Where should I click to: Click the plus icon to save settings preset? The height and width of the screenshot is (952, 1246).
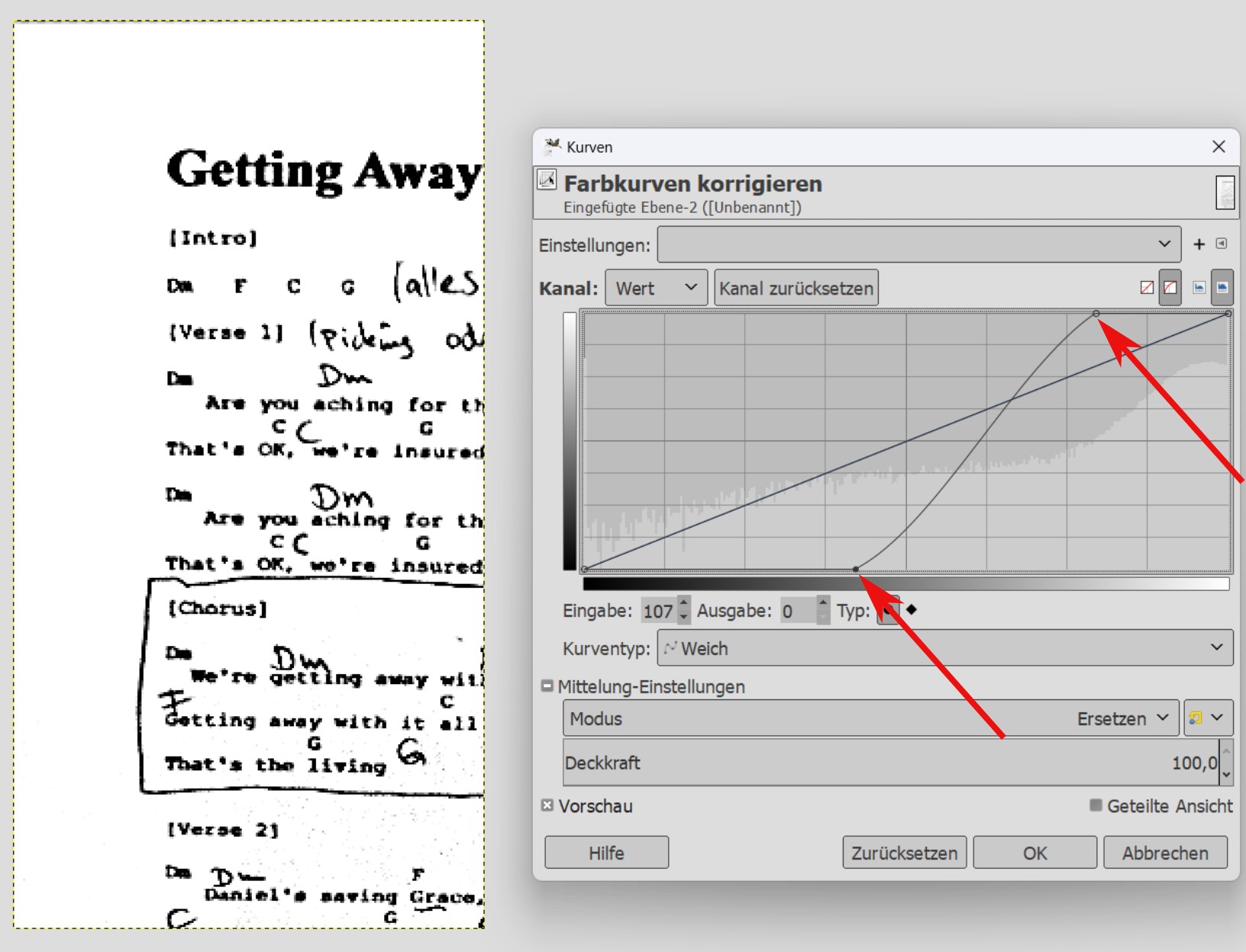pyautogui.click(x=1199, y=244)
